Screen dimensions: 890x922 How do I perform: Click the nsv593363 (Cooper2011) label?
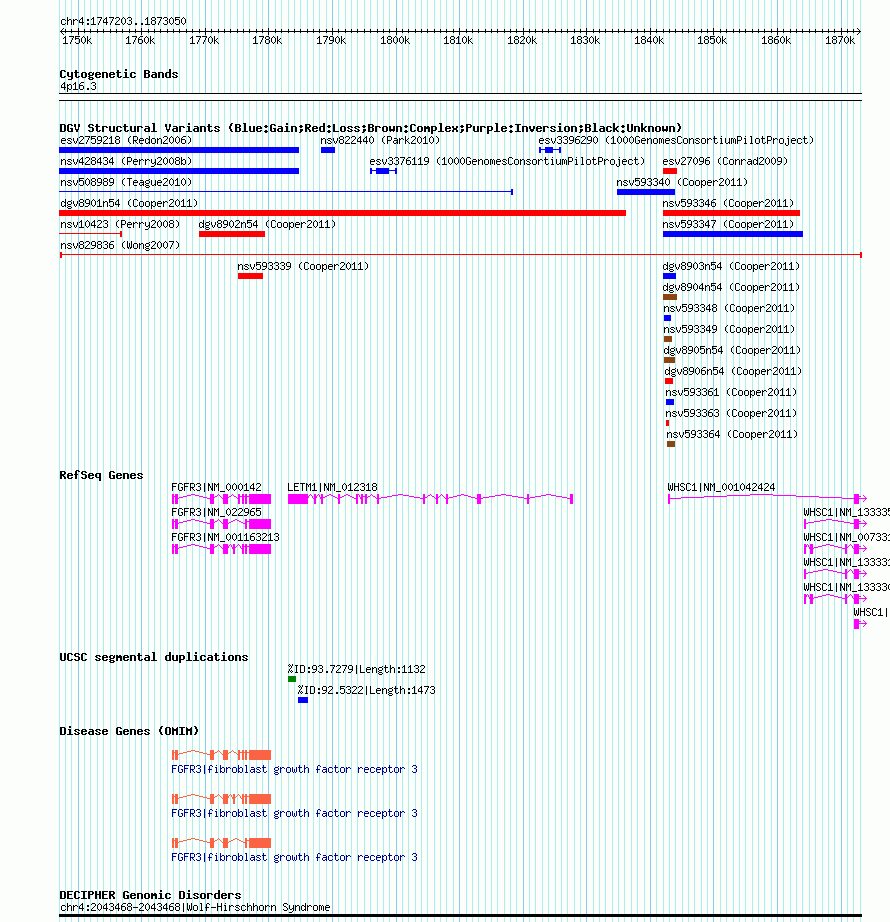[x=731, y=413]
